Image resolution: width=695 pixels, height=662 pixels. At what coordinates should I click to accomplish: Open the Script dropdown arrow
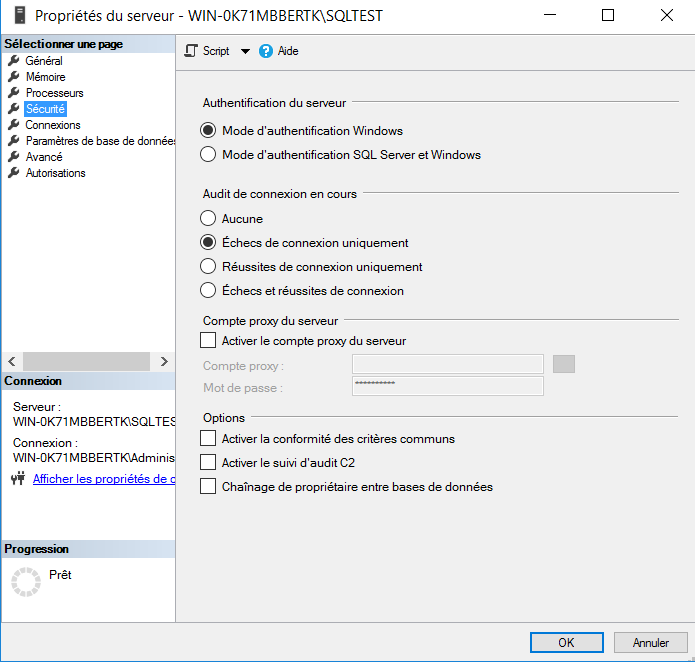pos(245,51)
